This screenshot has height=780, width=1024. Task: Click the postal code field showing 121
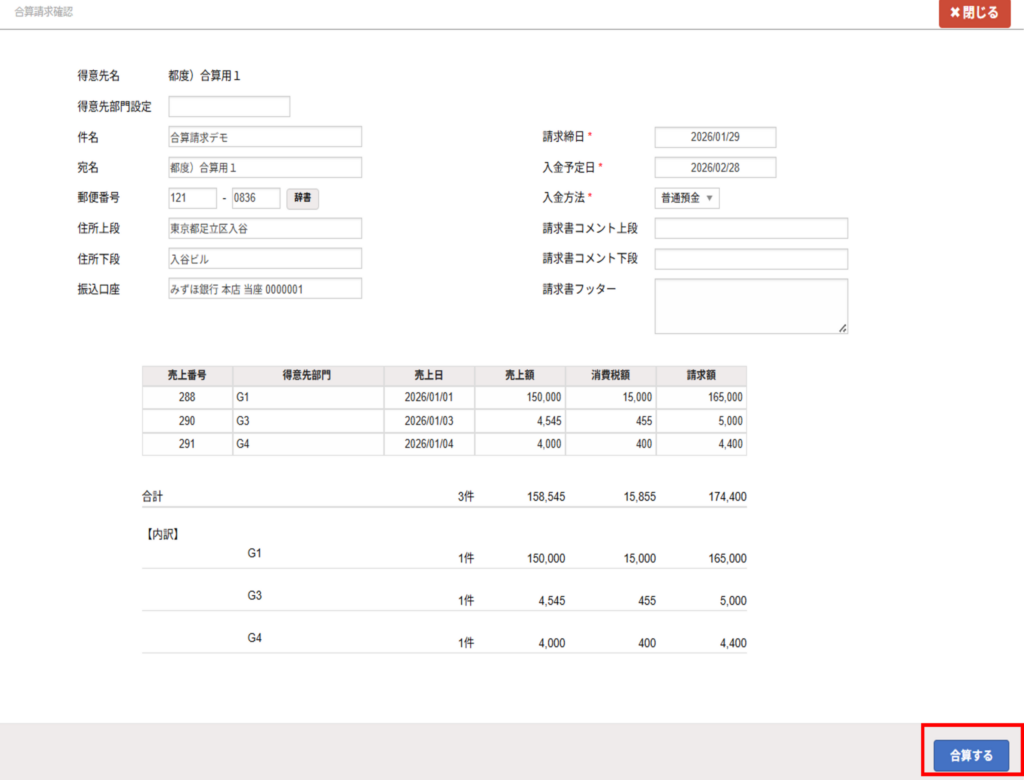click(192, 198)
